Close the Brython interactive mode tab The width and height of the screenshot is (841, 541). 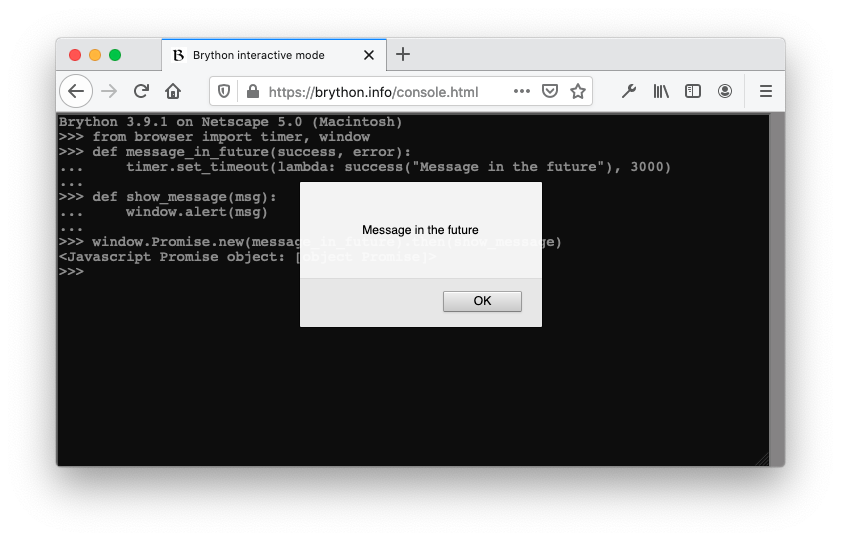(x=368, y=55)
